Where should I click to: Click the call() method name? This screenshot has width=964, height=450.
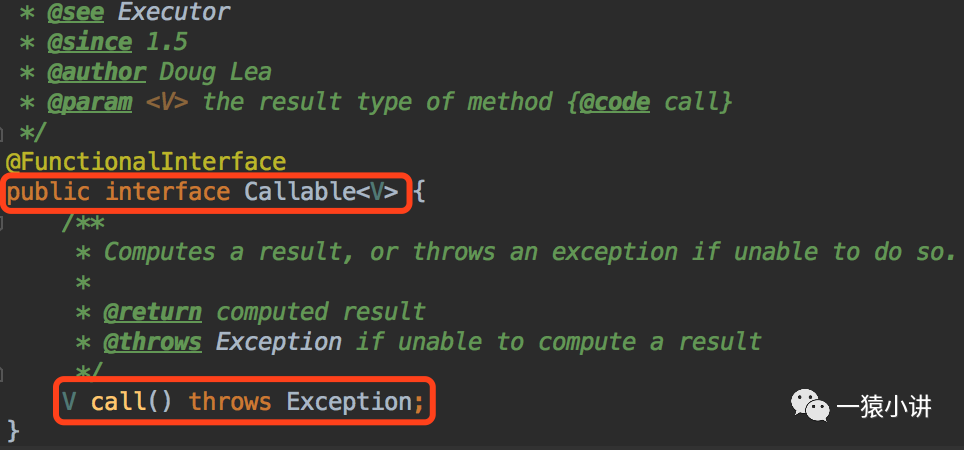pos(118,402)
